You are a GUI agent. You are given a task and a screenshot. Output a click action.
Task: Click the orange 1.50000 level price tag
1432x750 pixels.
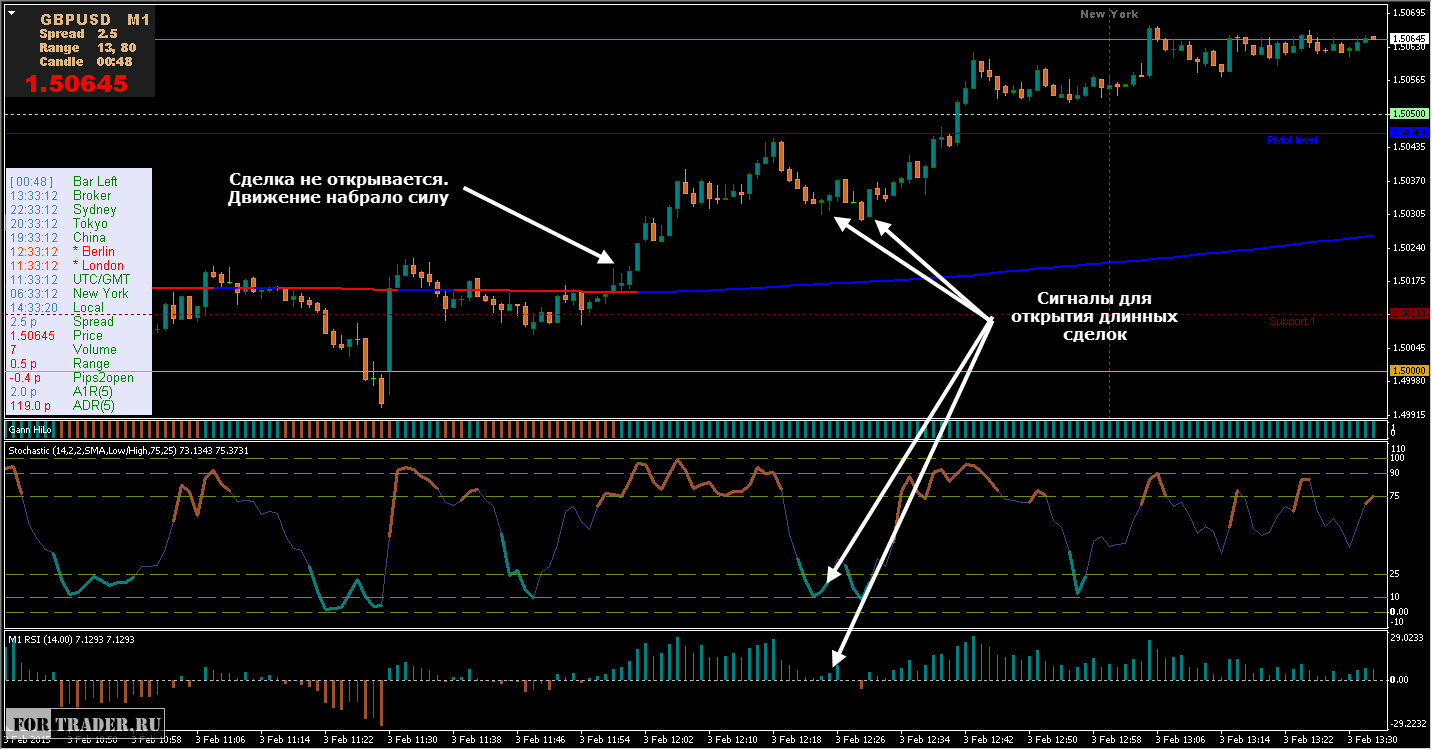click(x=1408, y=371)
